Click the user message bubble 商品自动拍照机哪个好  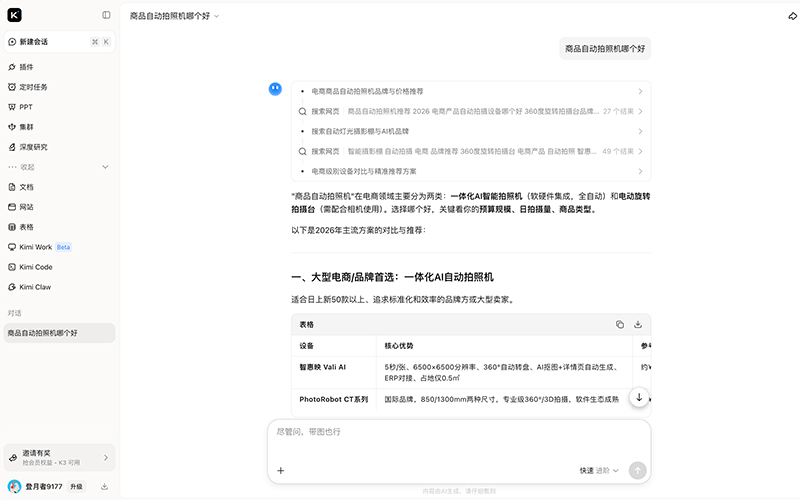pyautogui.click(x=605, y=48)
